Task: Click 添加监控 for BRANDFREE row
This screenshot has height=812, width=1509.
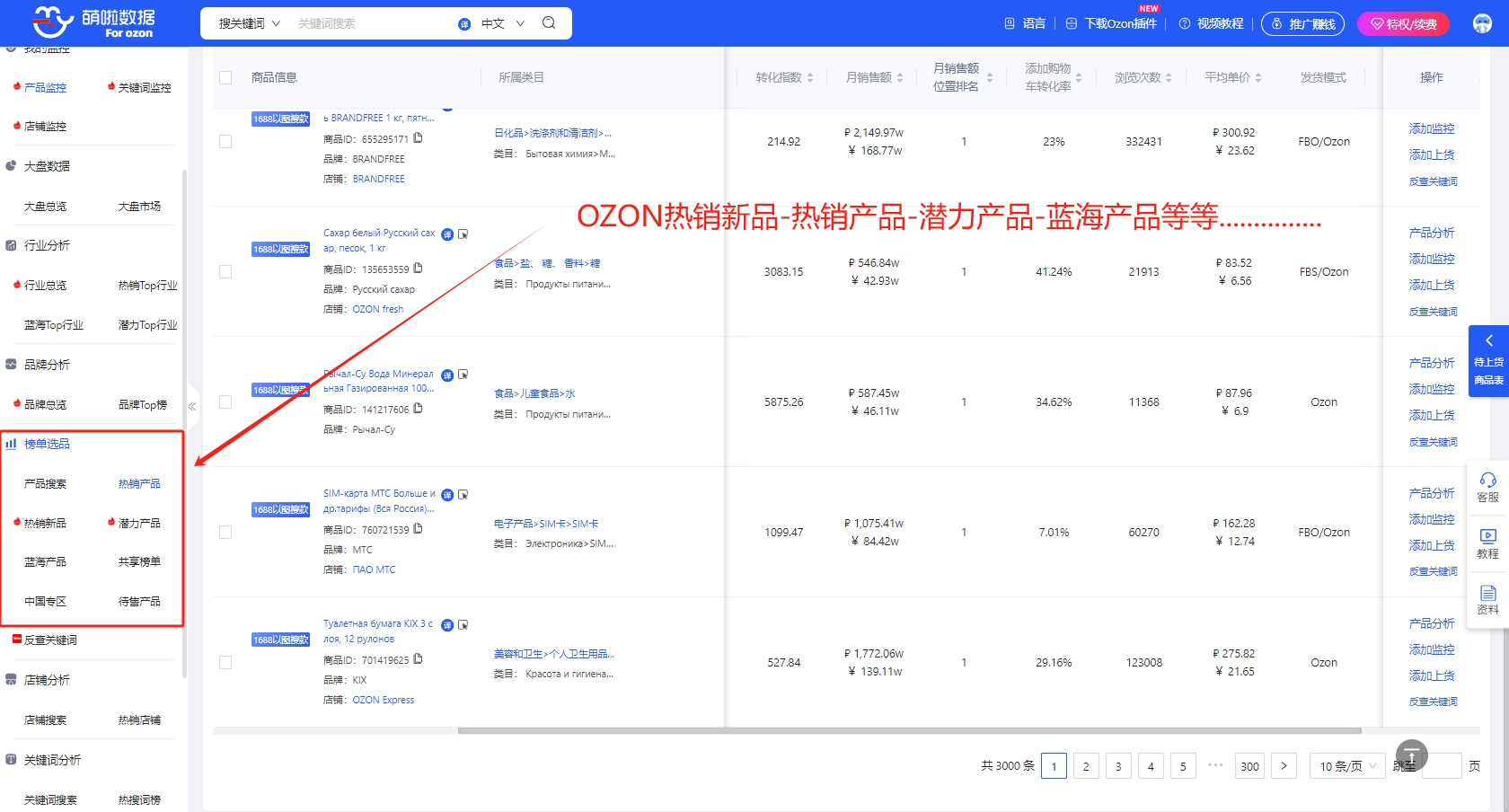Action: [x=1432, y=128]
